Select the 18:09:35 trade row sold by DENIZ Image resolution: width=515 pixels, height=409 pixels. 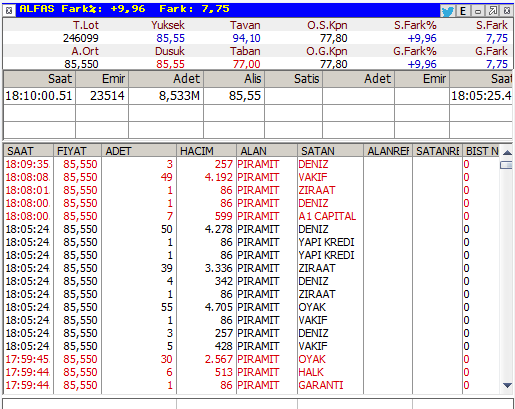coord(252,164)
